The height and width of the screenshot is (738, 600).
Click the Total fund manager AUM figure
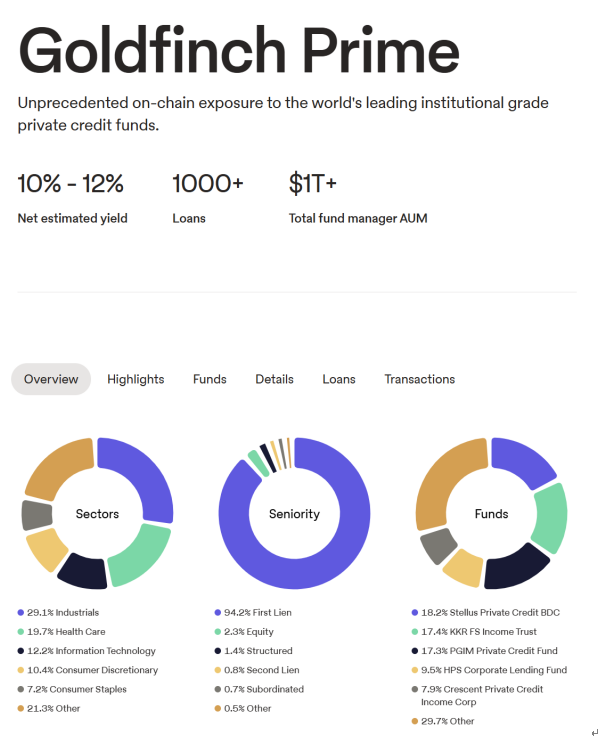tap(313, 185)
